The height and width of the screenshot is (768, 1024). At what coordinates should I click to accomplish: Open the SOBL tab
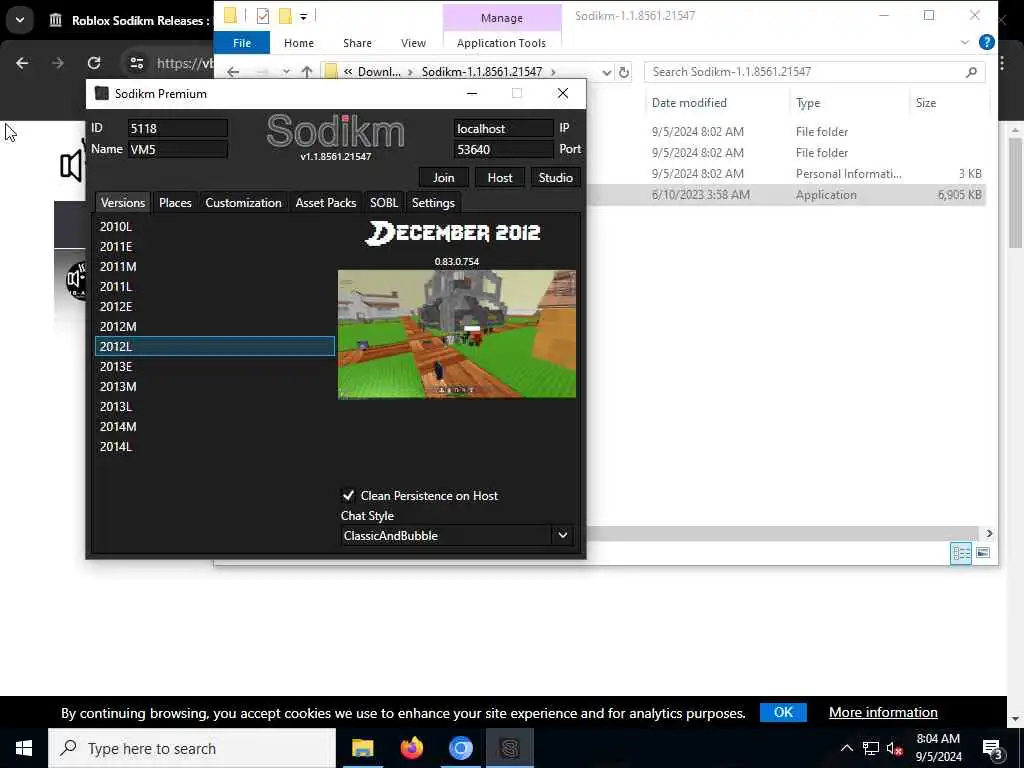383,202
